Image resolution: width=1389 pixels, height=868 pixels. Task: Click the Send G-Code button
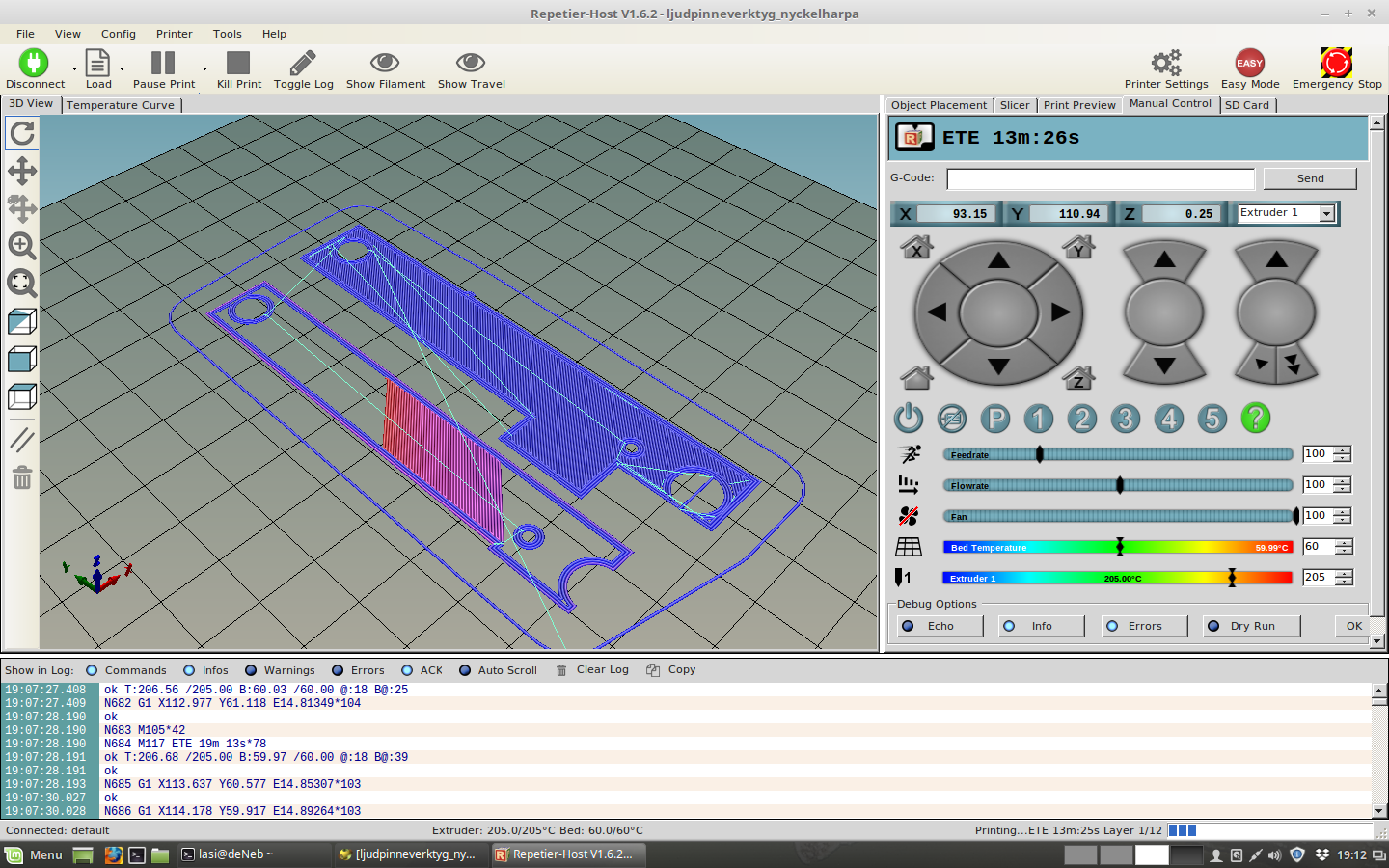click(1309, 178)
